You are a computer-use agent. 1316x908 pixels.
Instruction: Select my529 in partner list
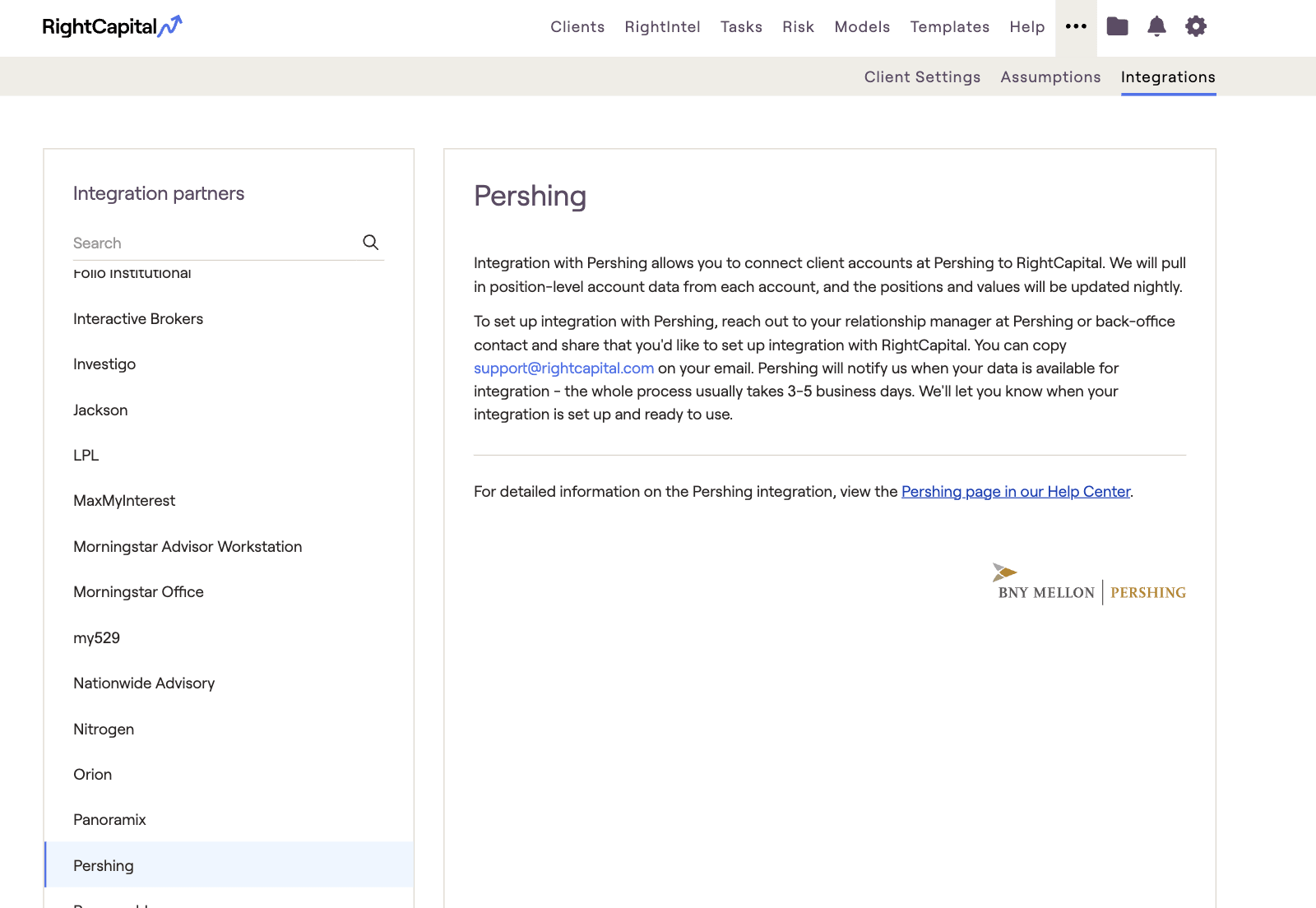click(229, 637)
